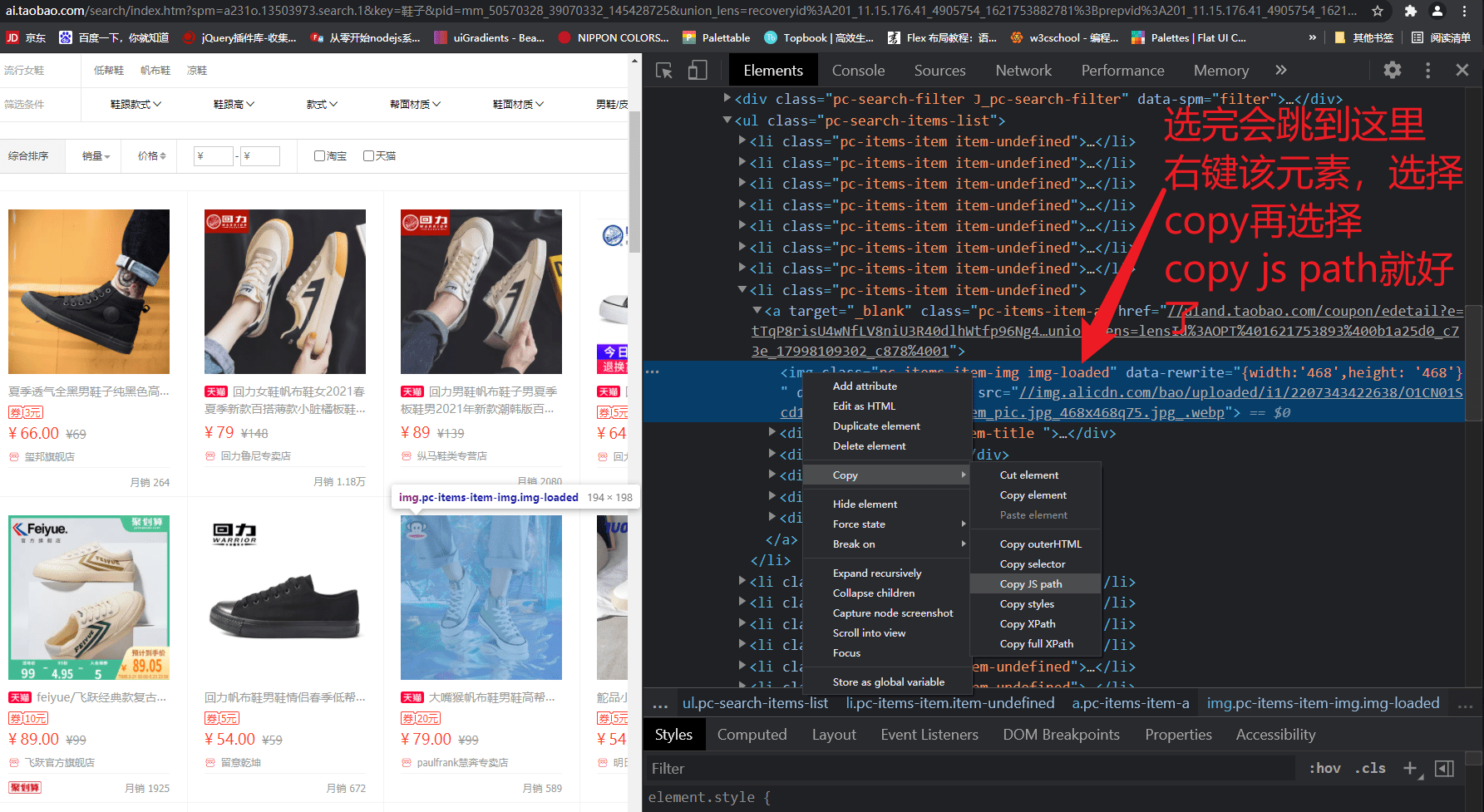Open DevTools settings gear
This screenshot has height=812, width=1484.
click(x=1393, y=71)
